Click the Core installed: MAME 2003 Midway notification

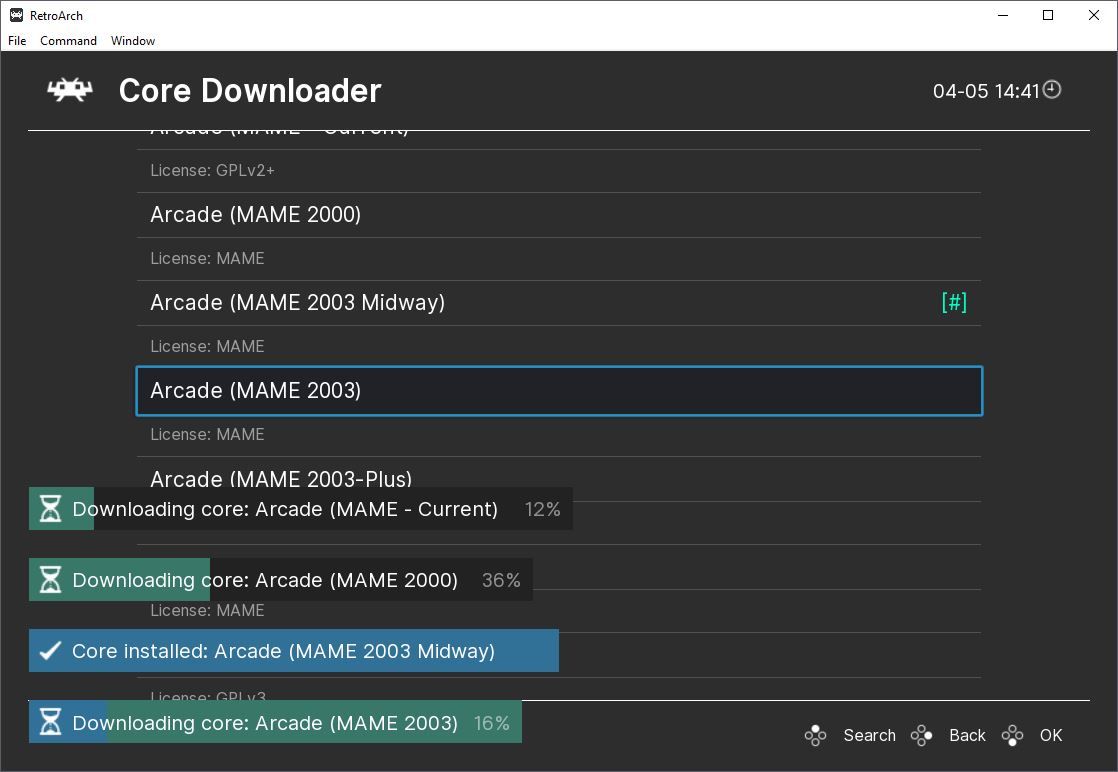[x=294, y=651]
